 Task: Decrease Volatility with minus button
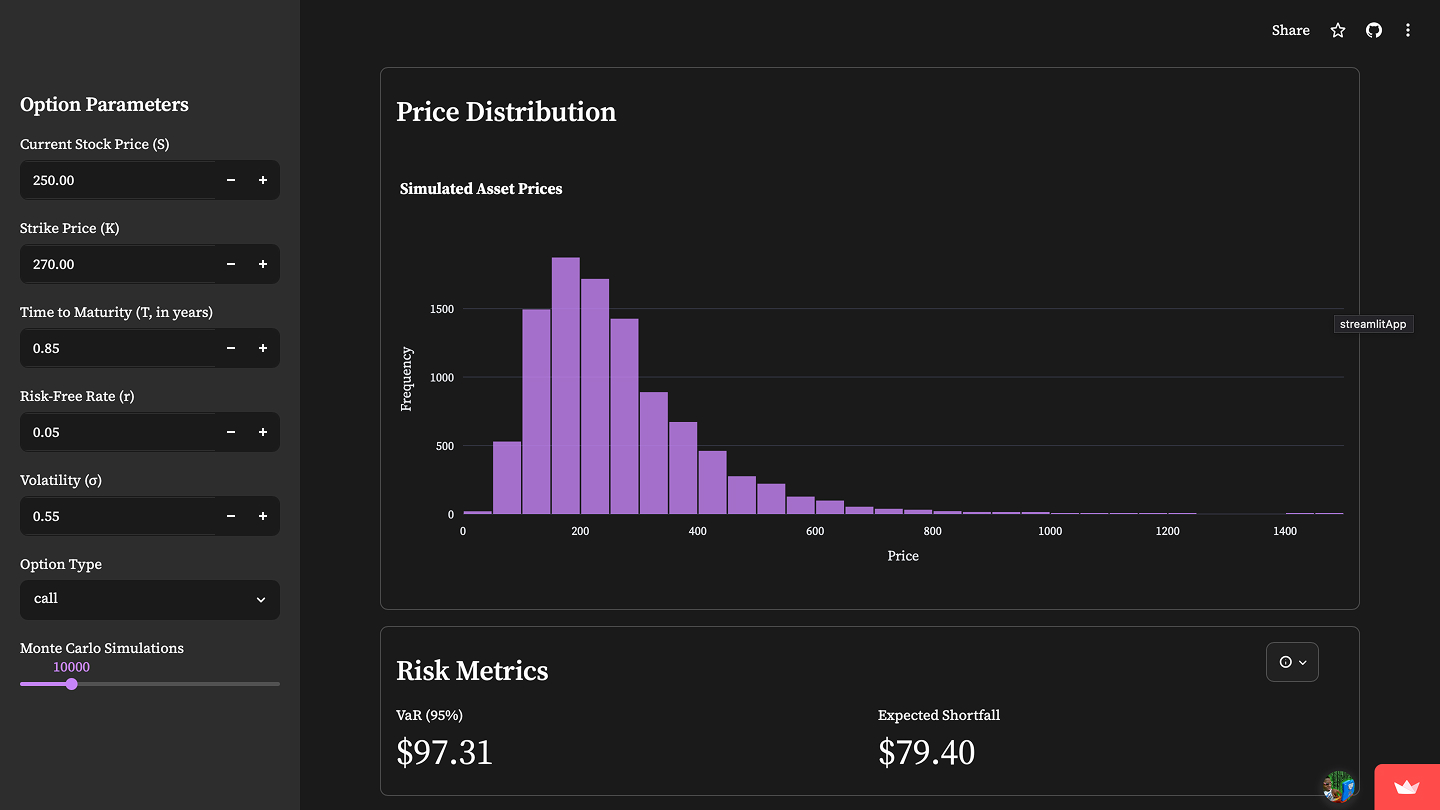(231, 516)
